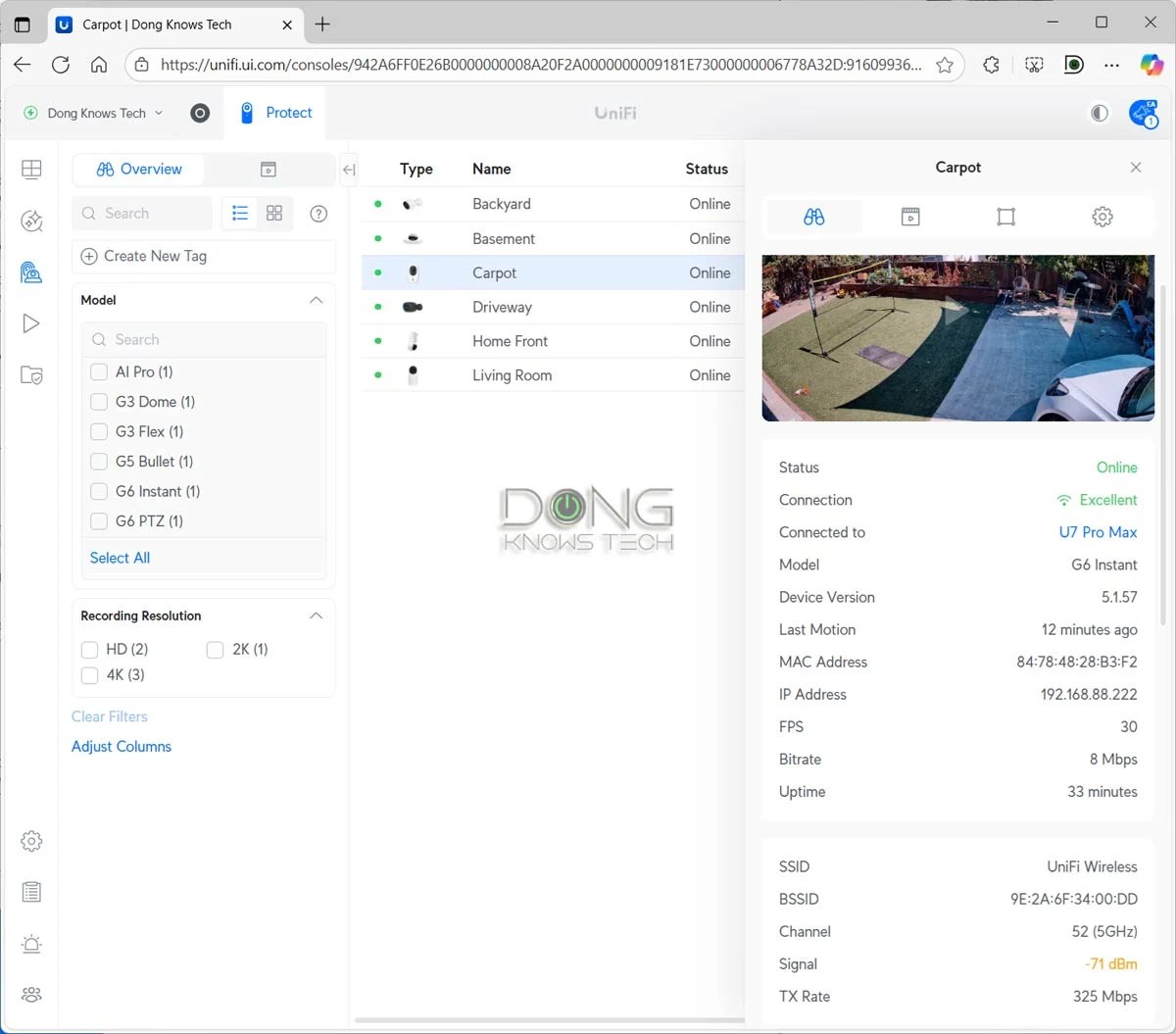Screen dimensions: 1176x1034
Task: Check the G6 Instant model filter
Action: point(99,491)
